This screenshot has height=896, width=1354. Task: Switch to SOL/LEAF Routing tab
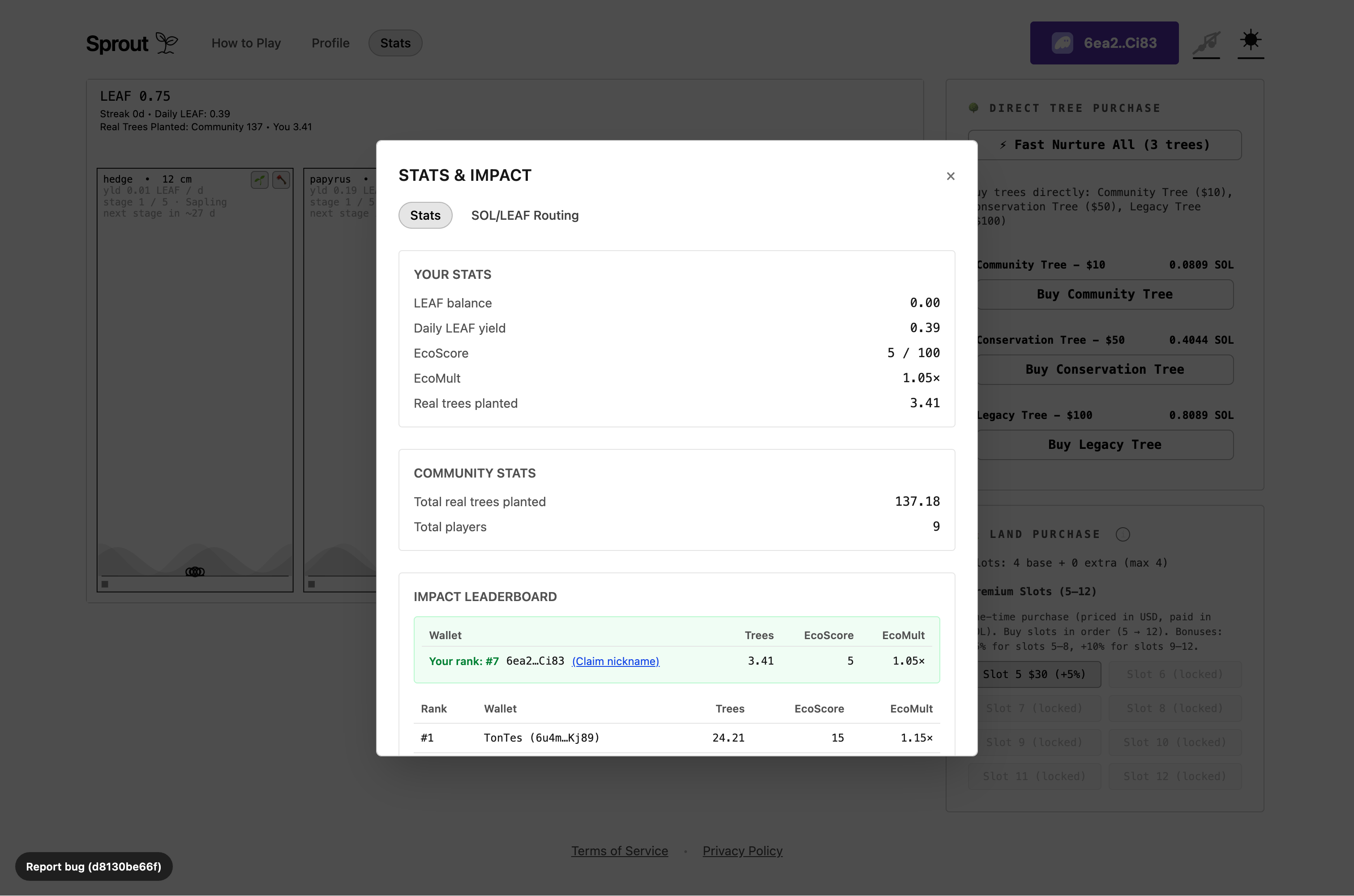click(x=524, y=215)
